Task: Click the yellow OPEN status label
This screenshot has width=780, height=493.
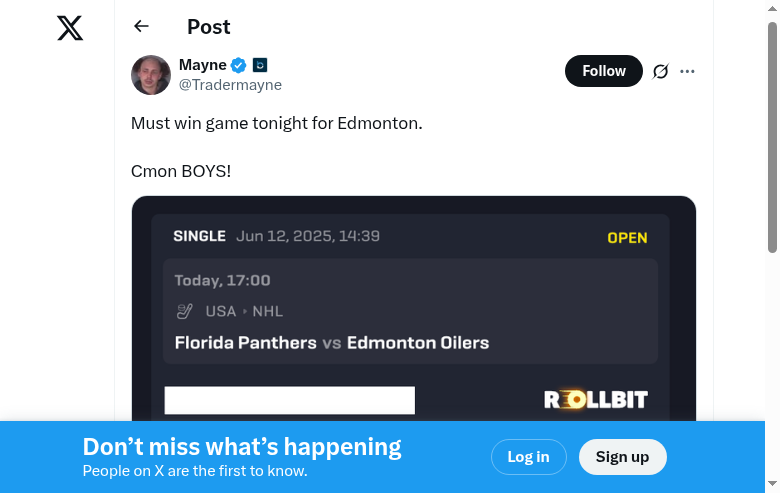Action: coord(627,238)
